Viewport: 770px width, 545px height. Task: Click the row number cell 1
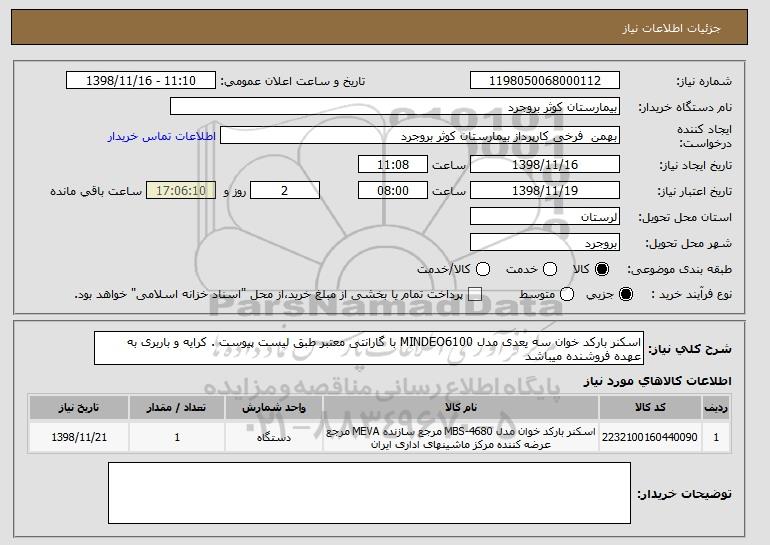[716, 437]
